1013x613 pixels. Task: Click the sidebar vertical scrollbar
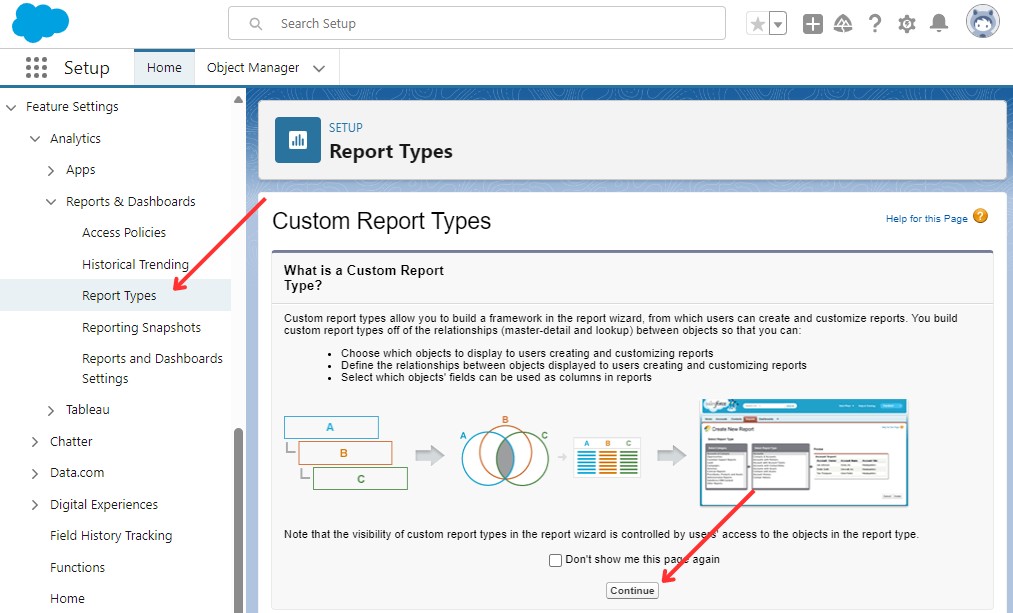(238, 500)
